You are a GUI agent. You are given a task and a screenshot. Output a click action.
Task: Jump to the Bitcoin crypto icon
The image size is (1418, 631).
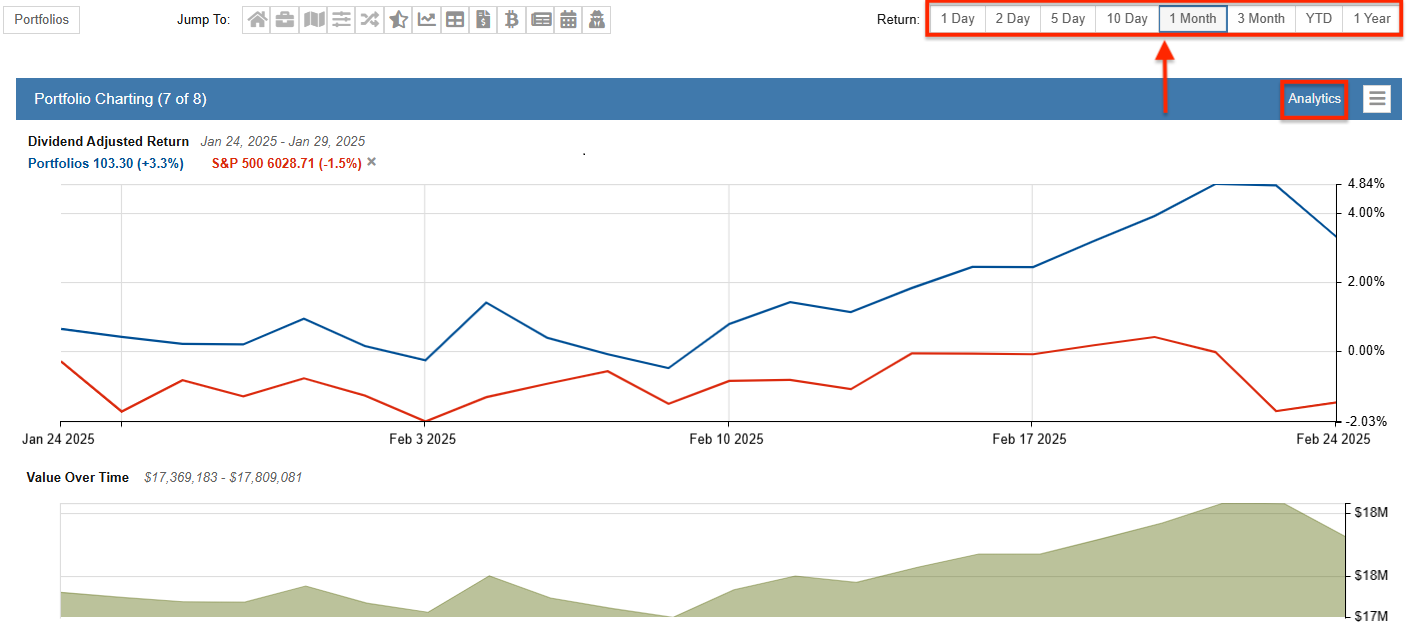tap(512, 19)
